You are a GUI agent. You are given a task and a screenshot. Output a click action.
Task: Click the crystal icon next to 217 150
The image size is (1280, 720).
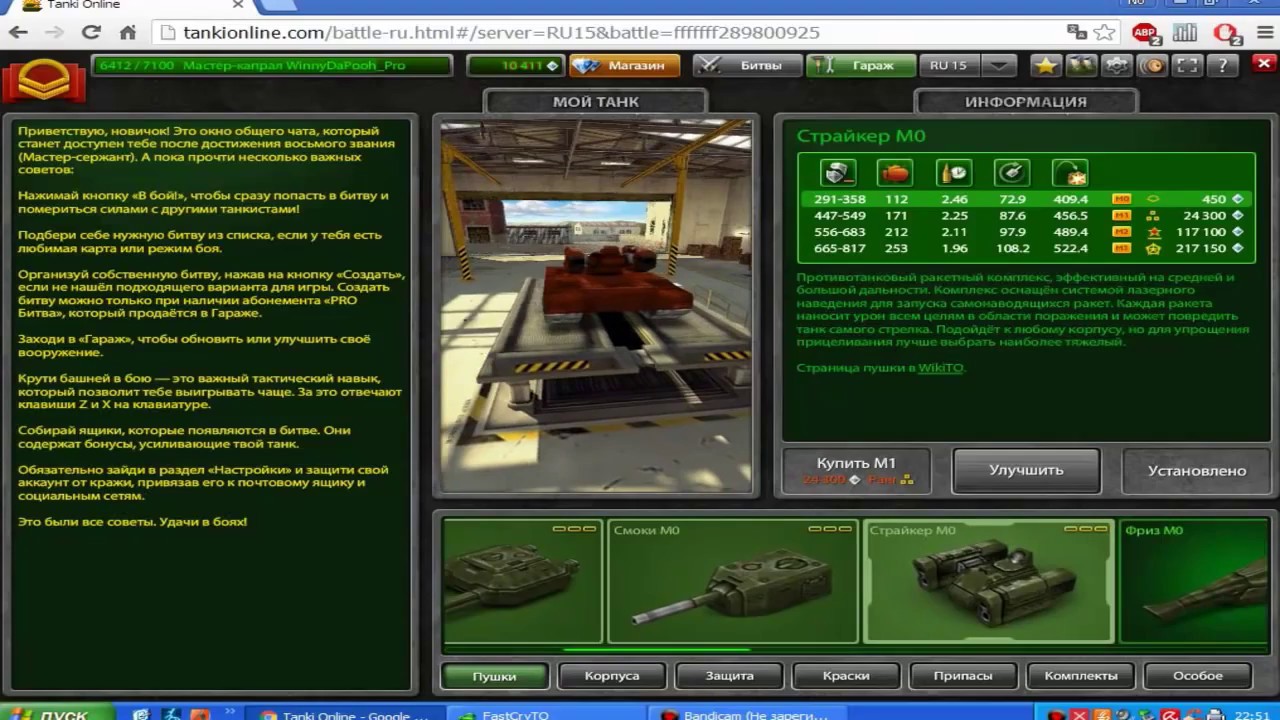(1238, 248)
